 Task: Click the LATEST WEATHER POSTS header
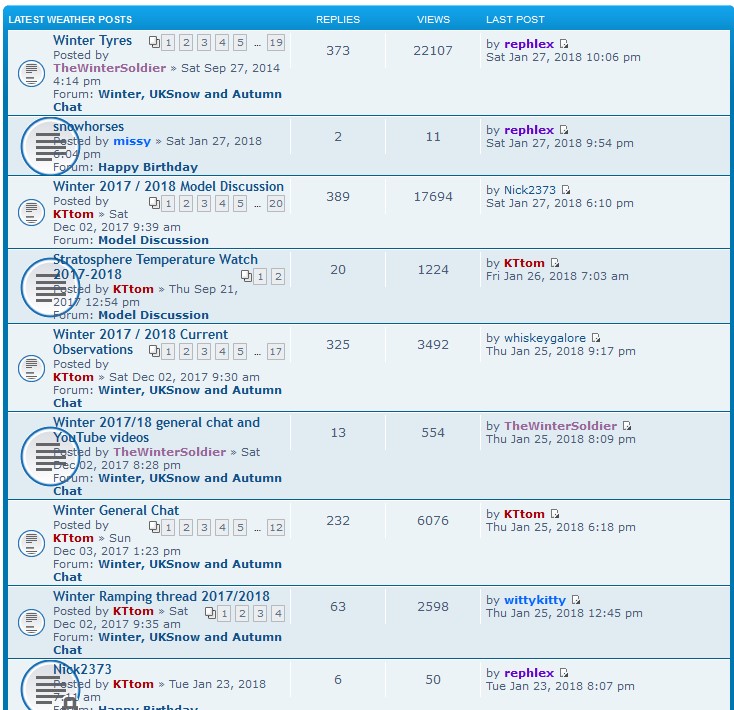(x=70, y=20)
